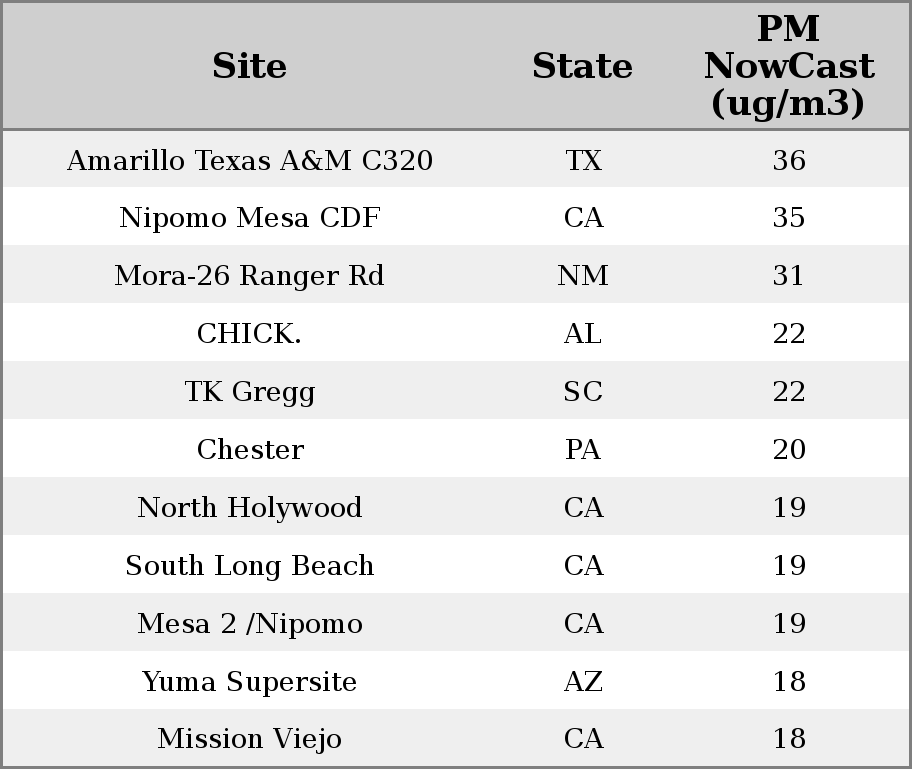Select the South Long Beach site cell
This screenshot has height=769, width=912.
pos(249,566)
